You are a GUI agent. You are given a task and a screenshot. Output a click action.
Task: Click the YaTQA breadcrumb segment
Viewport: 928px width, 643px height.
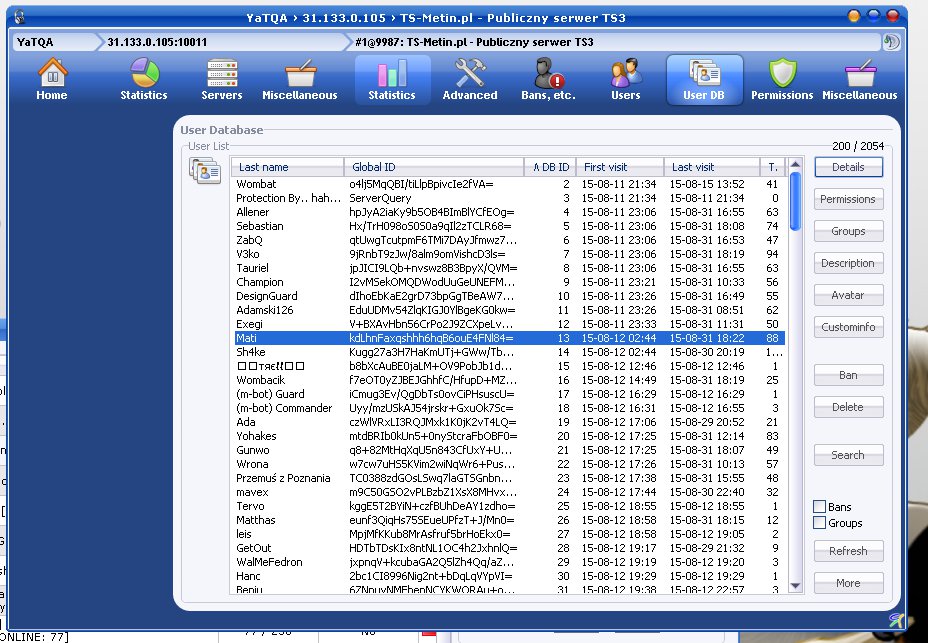click(53, 42)
